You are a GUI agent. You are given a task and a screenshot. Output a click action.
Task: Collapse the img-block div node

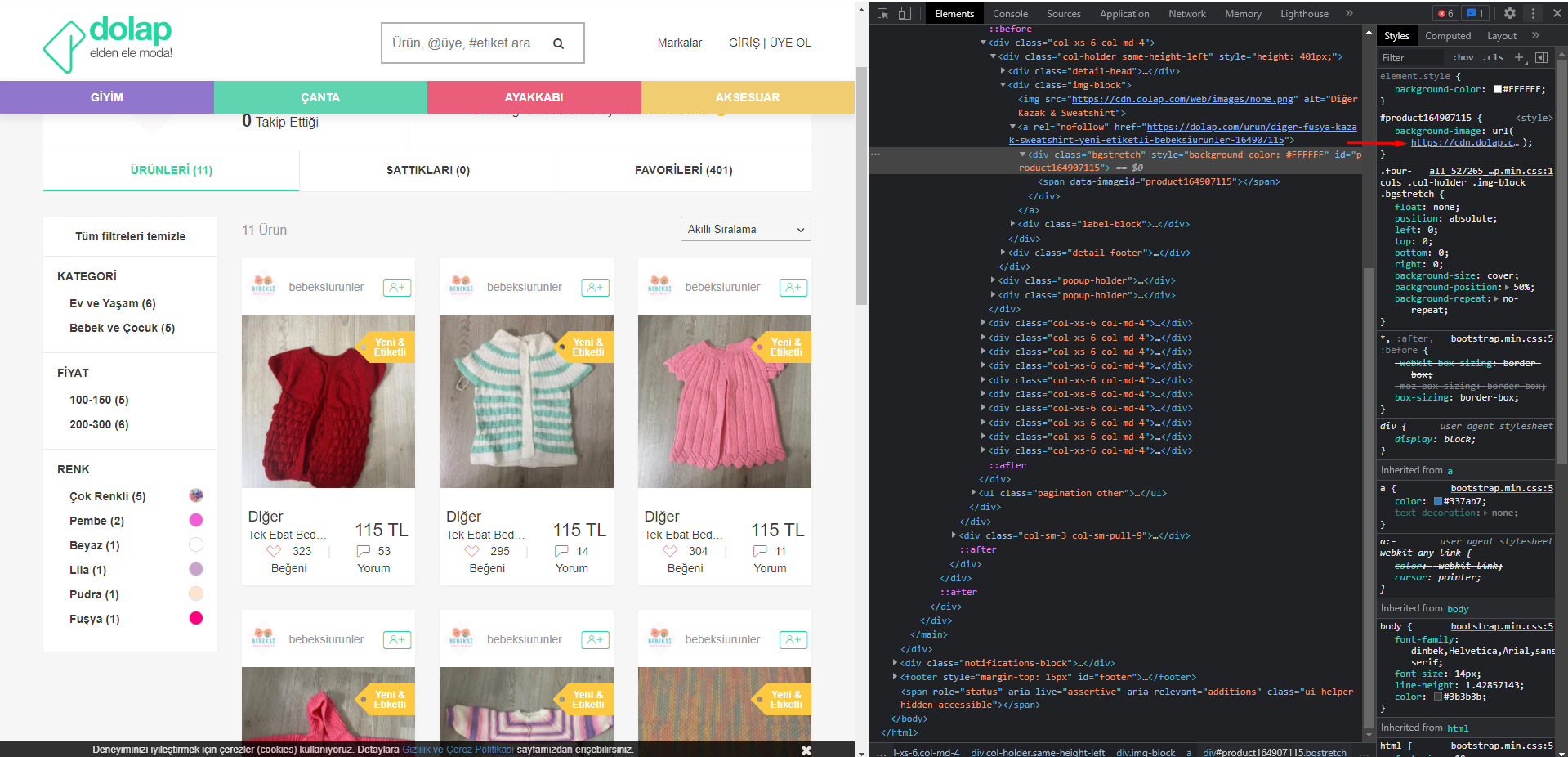(1003, 85)
